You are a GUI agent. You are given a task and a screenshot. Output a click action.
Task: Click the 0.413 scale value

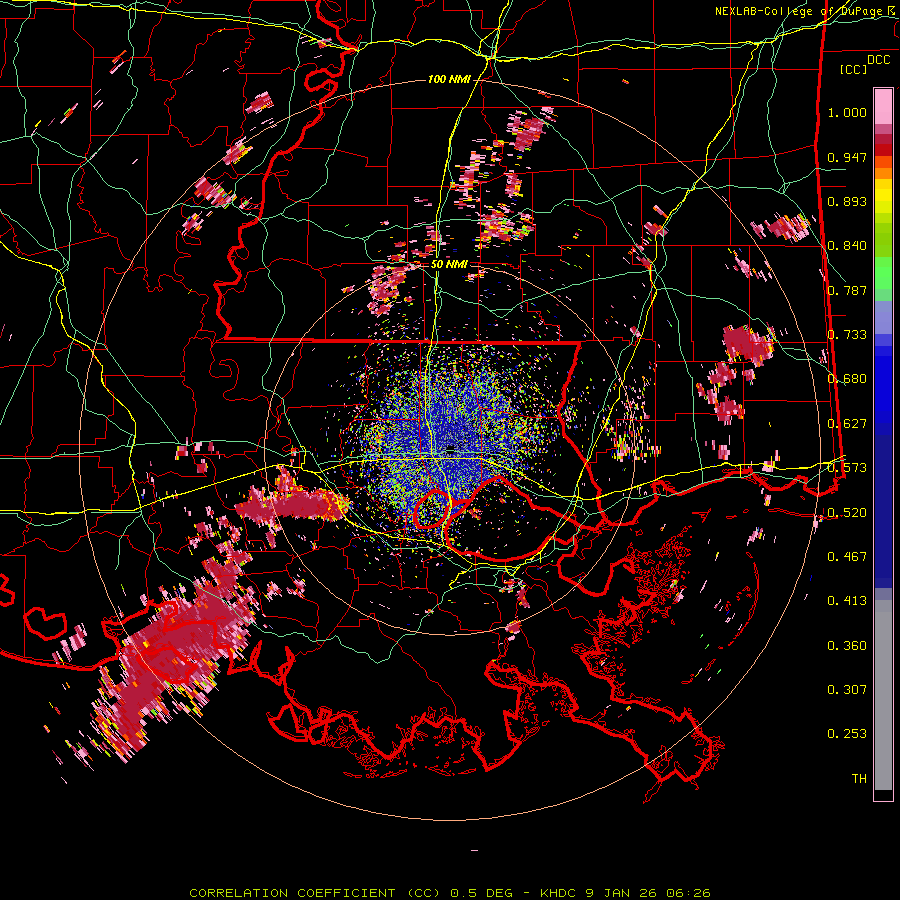click(x=847, y=601)
